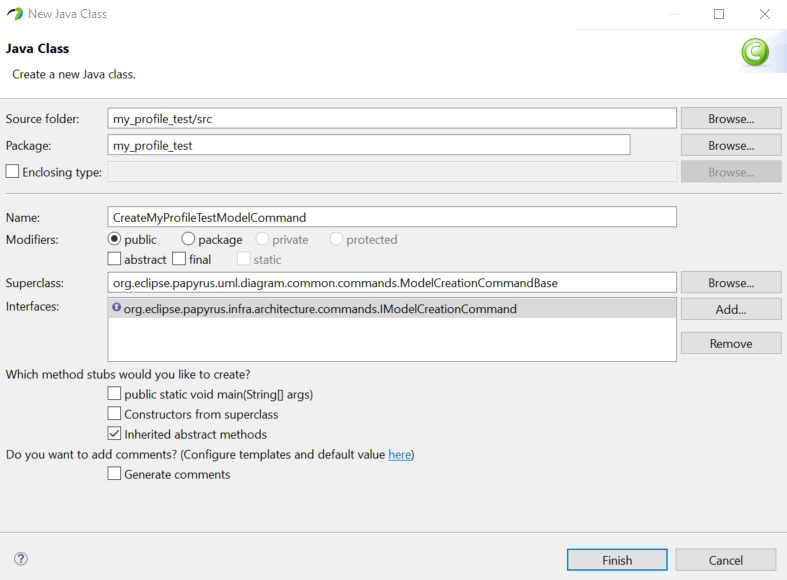Enable public static void main stub

pos(114,393)
